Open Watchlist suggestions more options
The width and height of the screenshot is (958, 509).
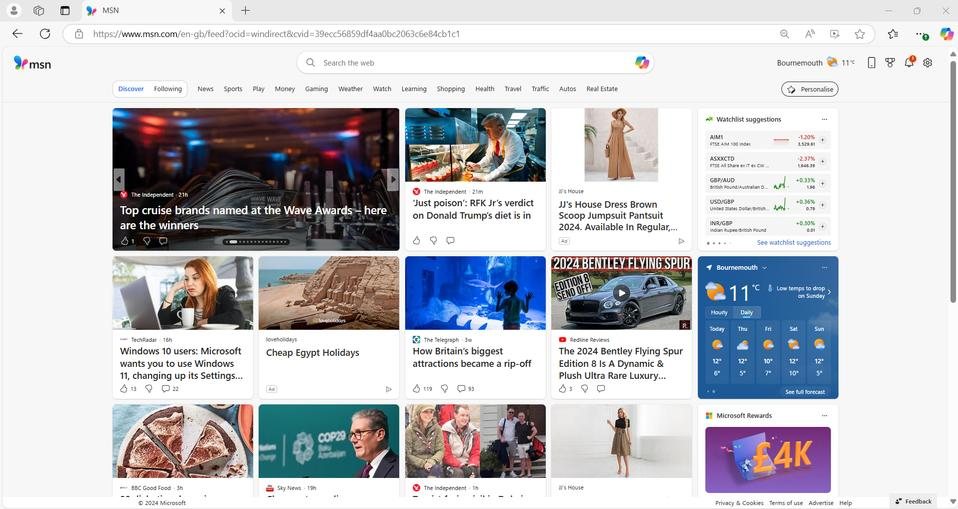[x=824, y=119]
